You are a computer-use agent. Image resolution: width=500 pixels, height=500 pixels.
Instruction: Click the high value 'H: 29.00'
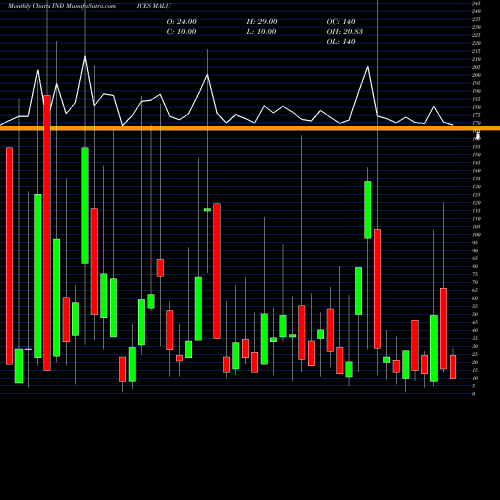coord(262,22)
